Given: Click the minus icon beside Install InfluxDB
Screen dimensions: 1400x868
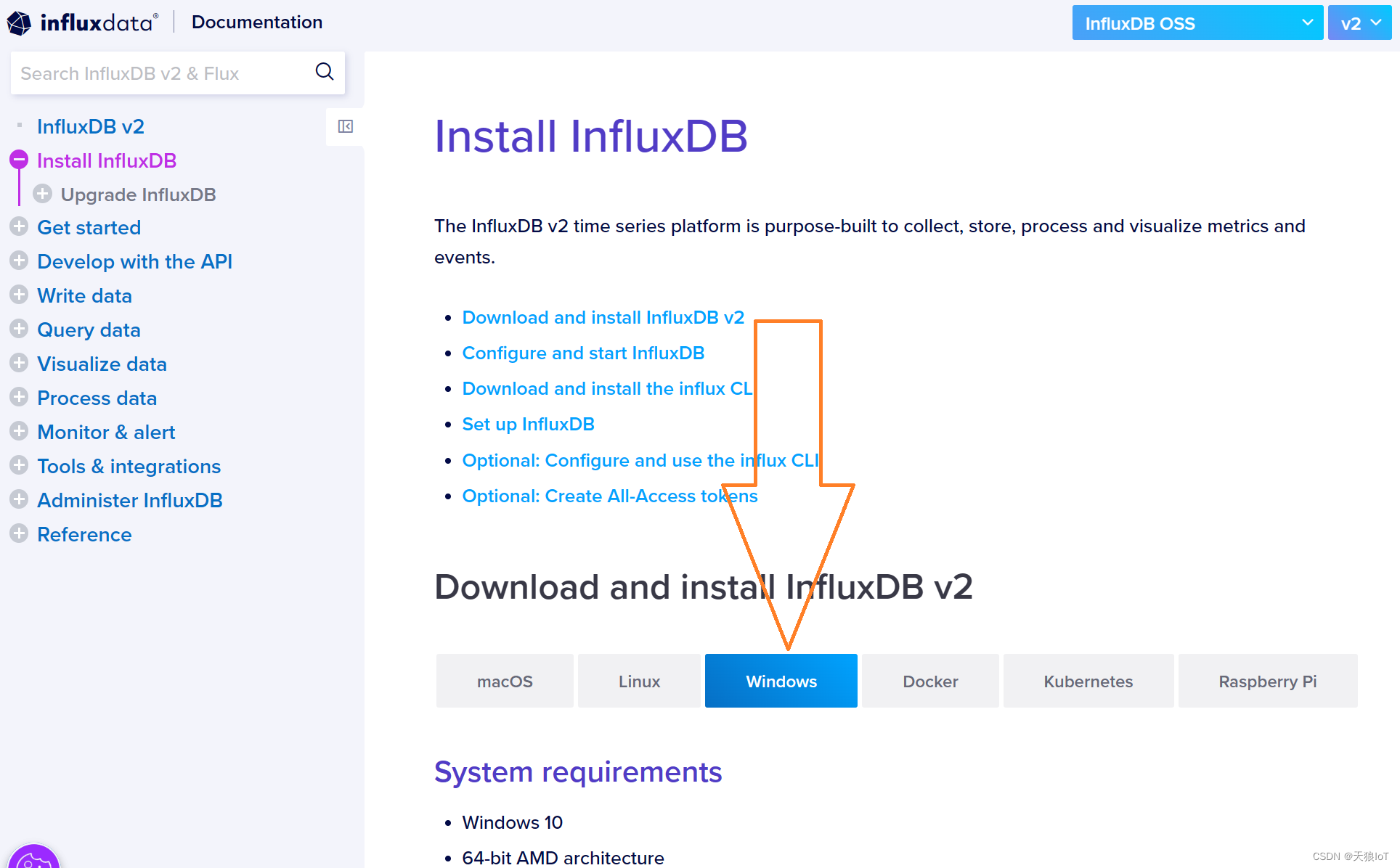Looking at the screenshot, I should [18, 160].
